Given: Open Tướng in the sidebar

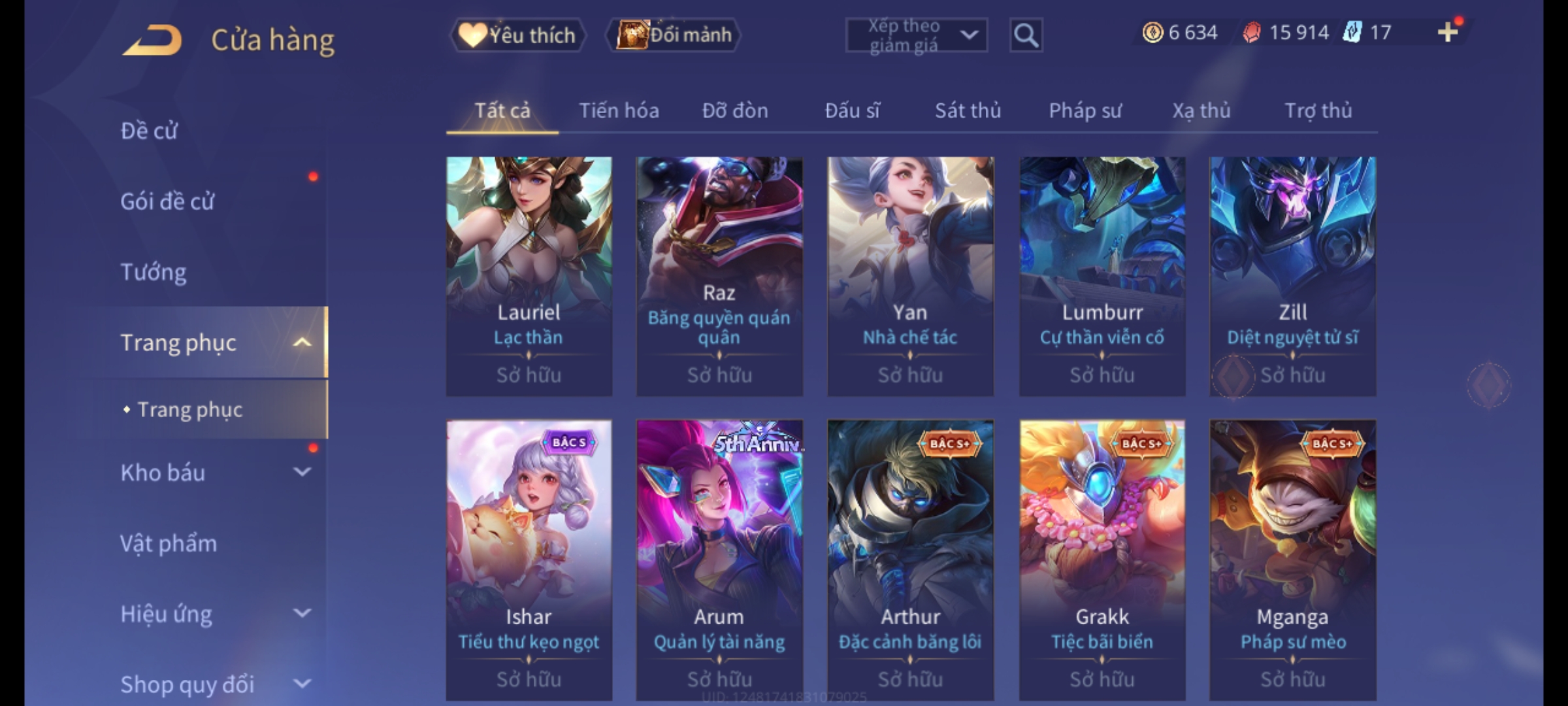Looking at the screenshot, I should click(x=153, y=272).
